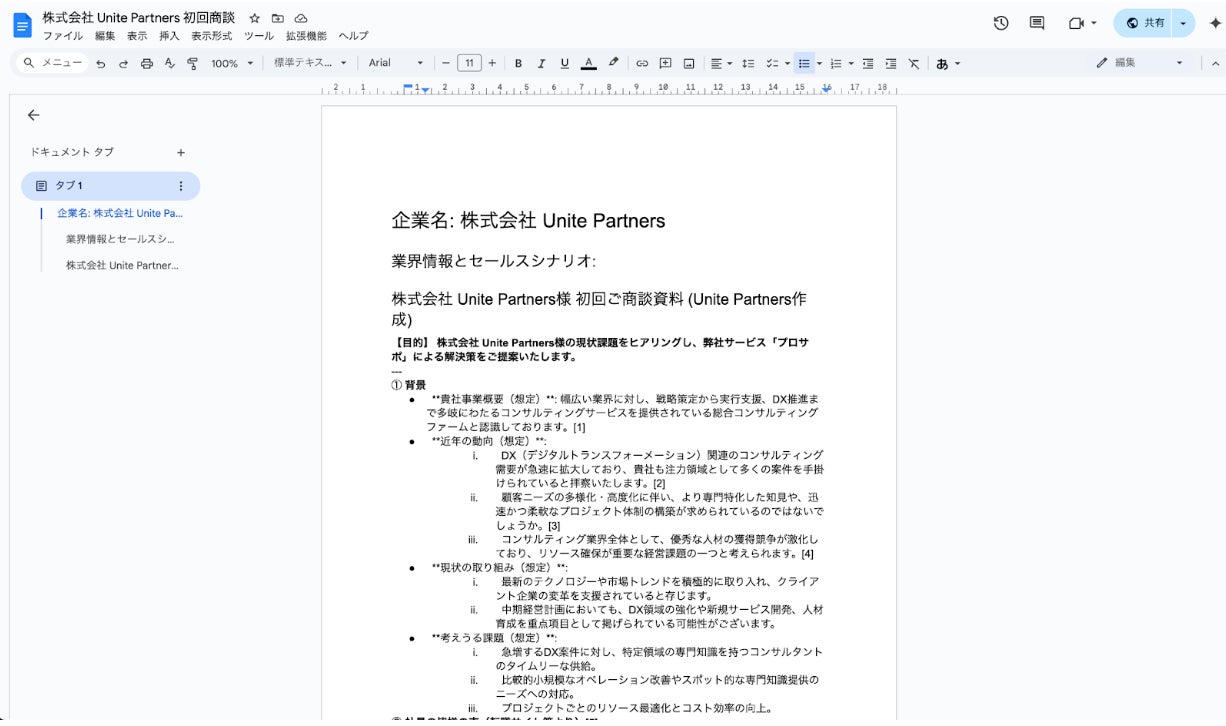
Task: Insert an image from the toolbar
Action: pyautogui.click(x=689, y=63)
